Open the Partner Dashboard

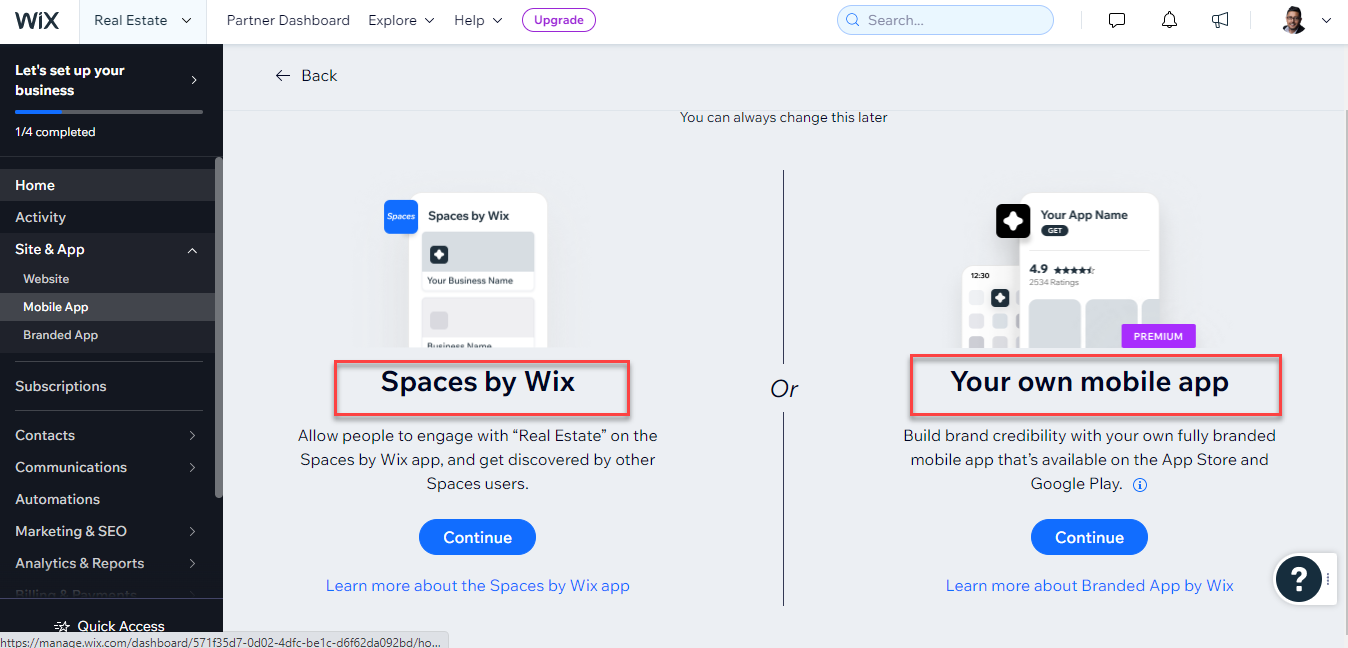[x=288, y=20]
